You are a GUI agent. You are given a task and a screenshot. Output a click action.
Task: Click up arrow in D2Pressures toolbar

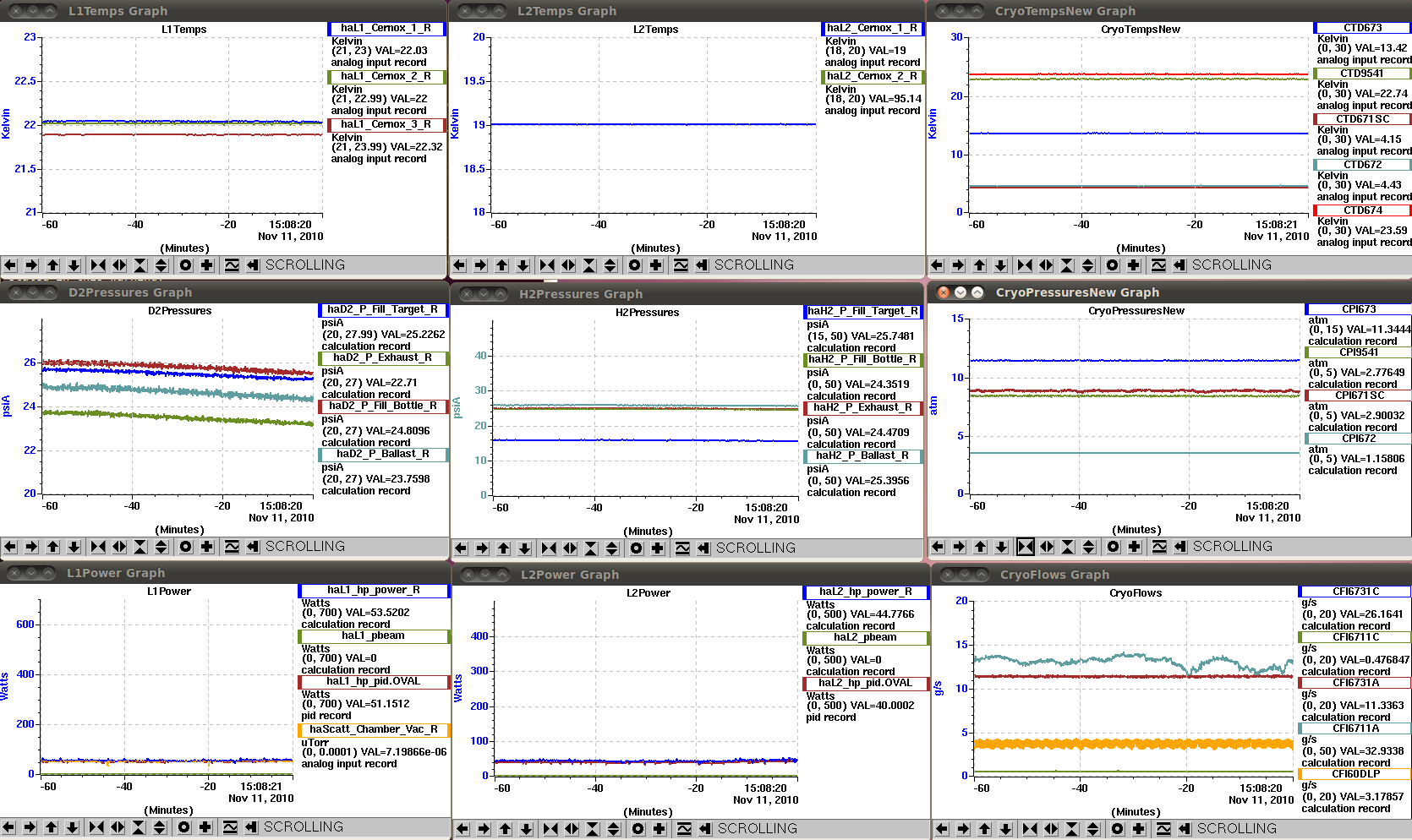(52, 547)
